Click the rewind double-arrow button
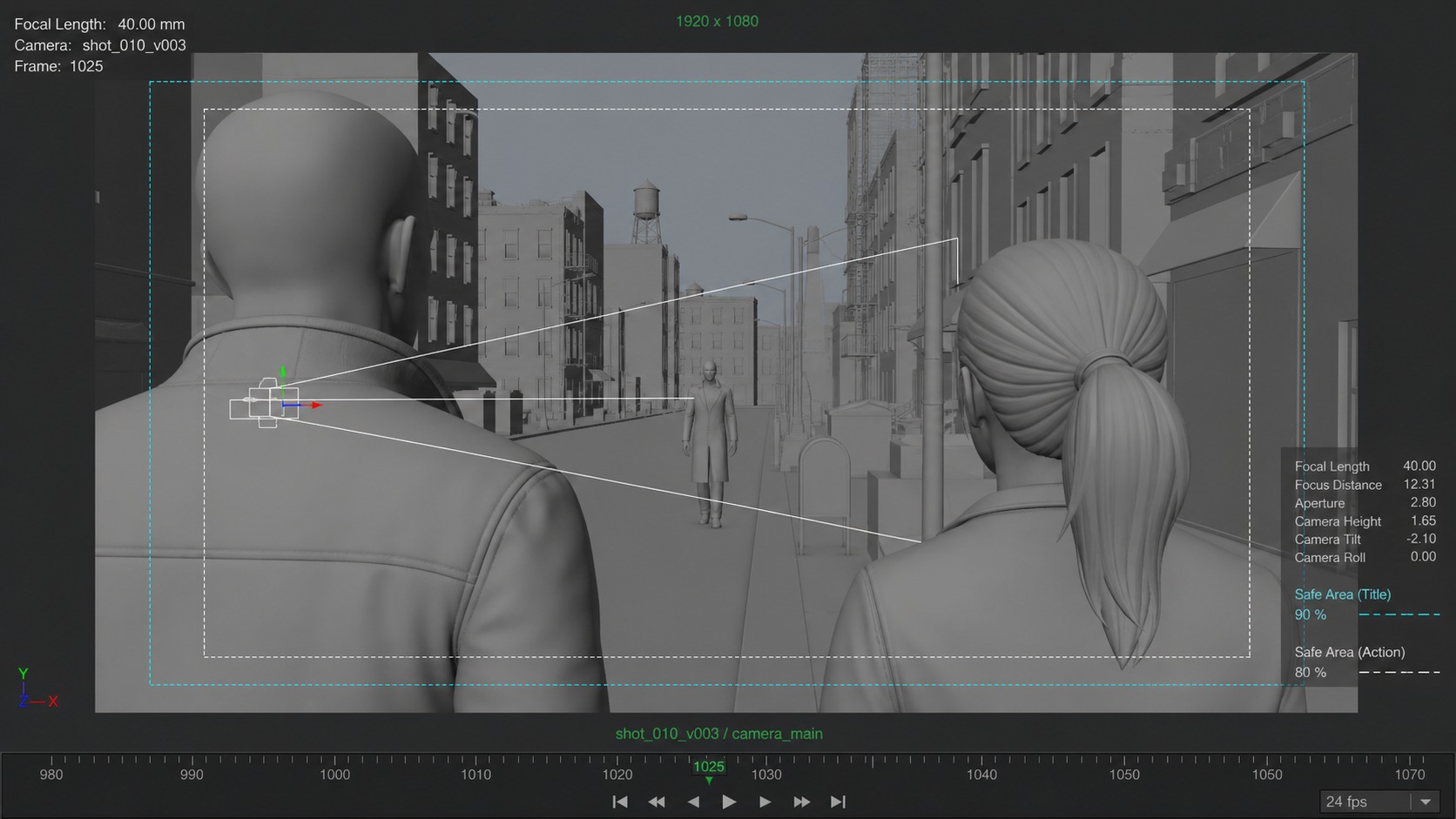Viewport: 1456px width, 819px height. 657,802
